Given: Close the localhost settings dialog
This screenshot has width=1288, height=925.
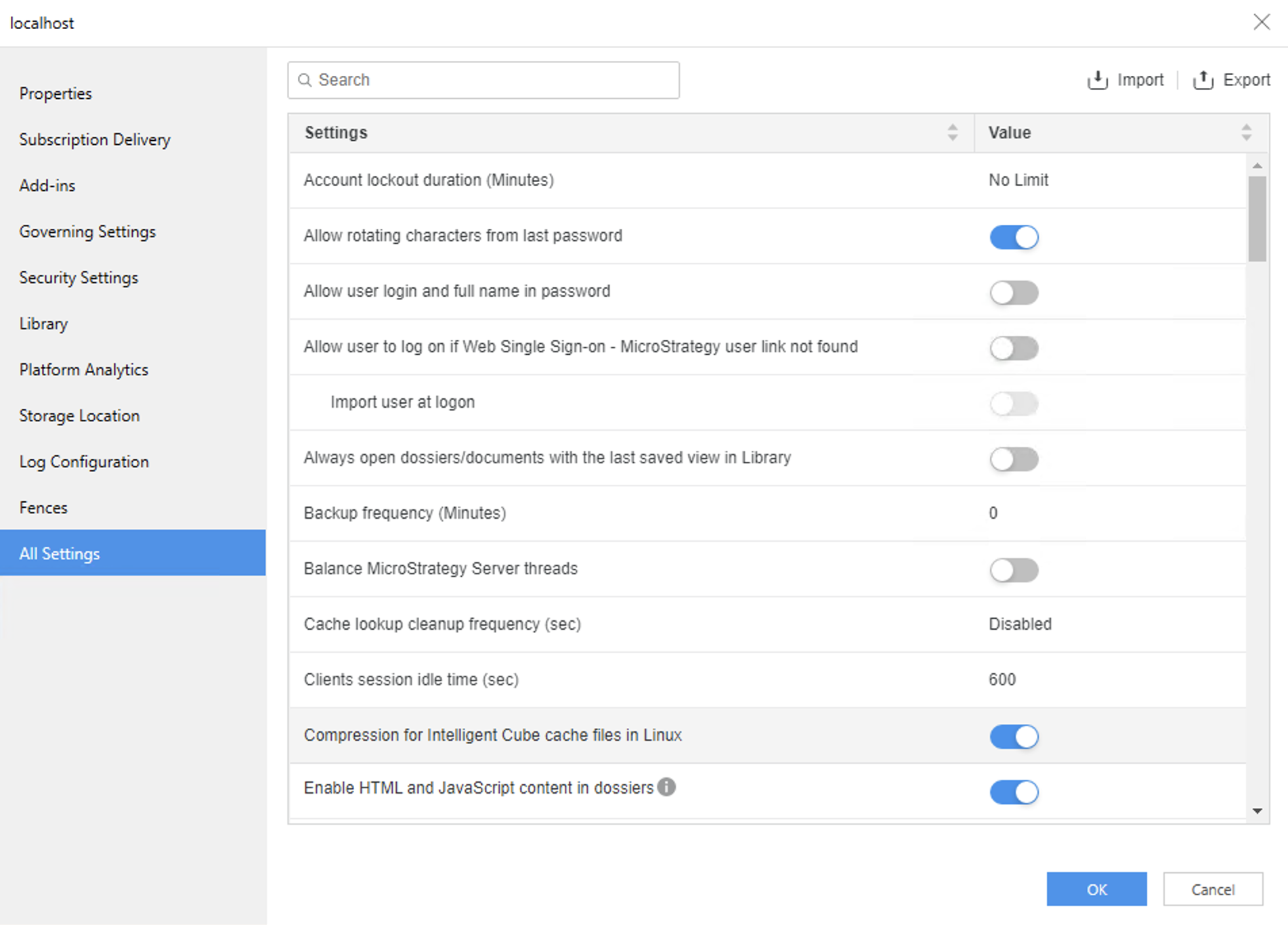Looking at the screenshot, I should click(1261, 22).
